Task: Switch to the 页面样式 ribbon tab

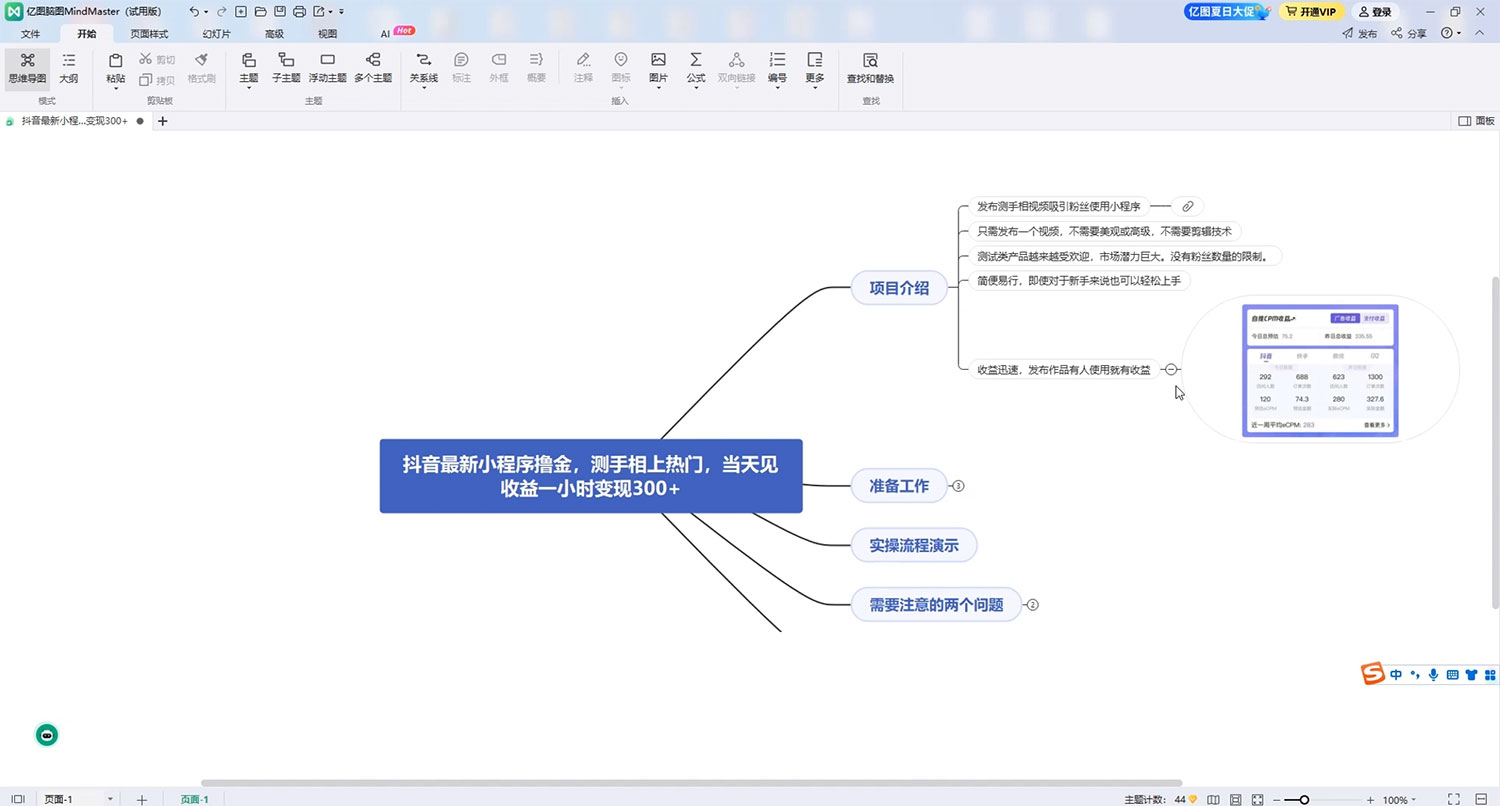Action: tap(148, 33)
